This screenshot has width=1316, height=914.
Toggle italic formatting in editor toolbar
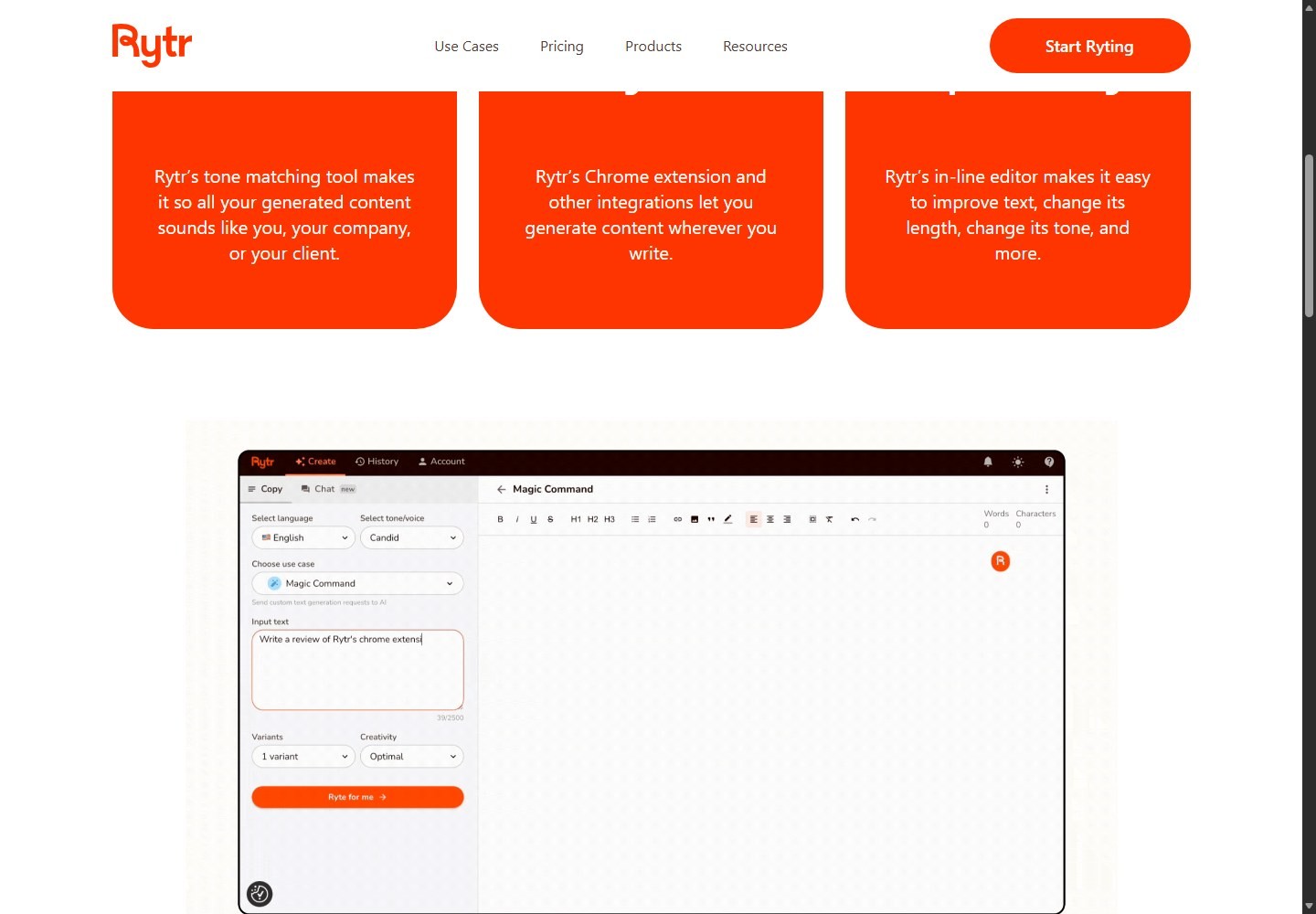pyautogui.click(x=517, y=519)
